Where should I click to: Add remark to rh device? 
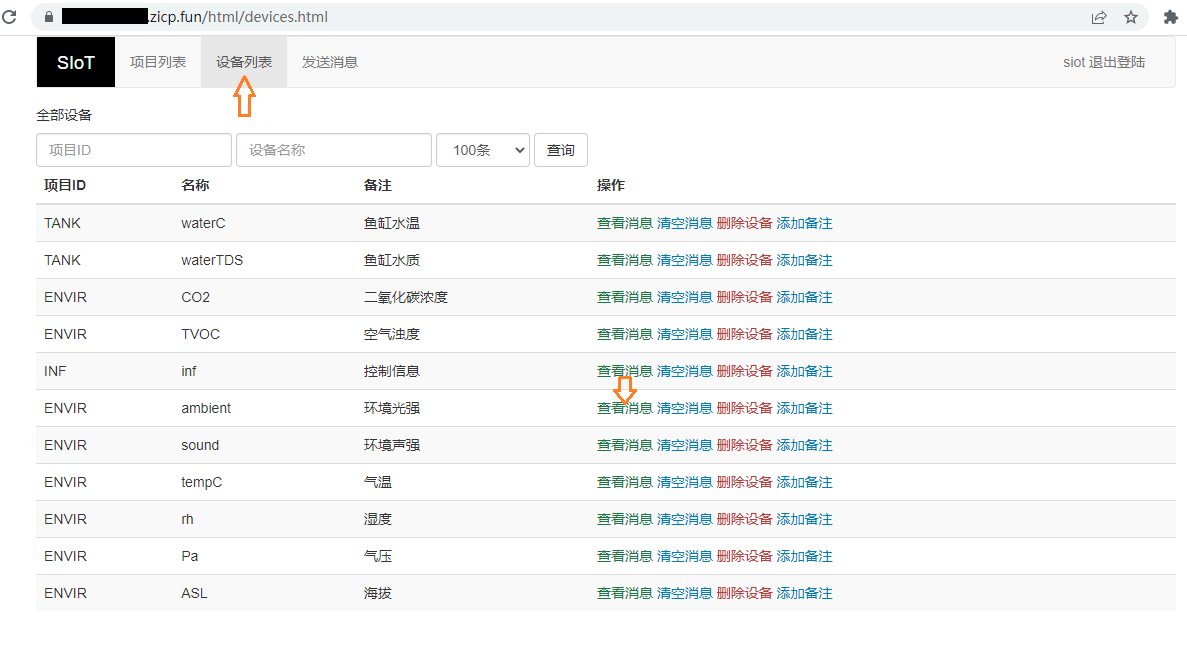coord(804,520)
